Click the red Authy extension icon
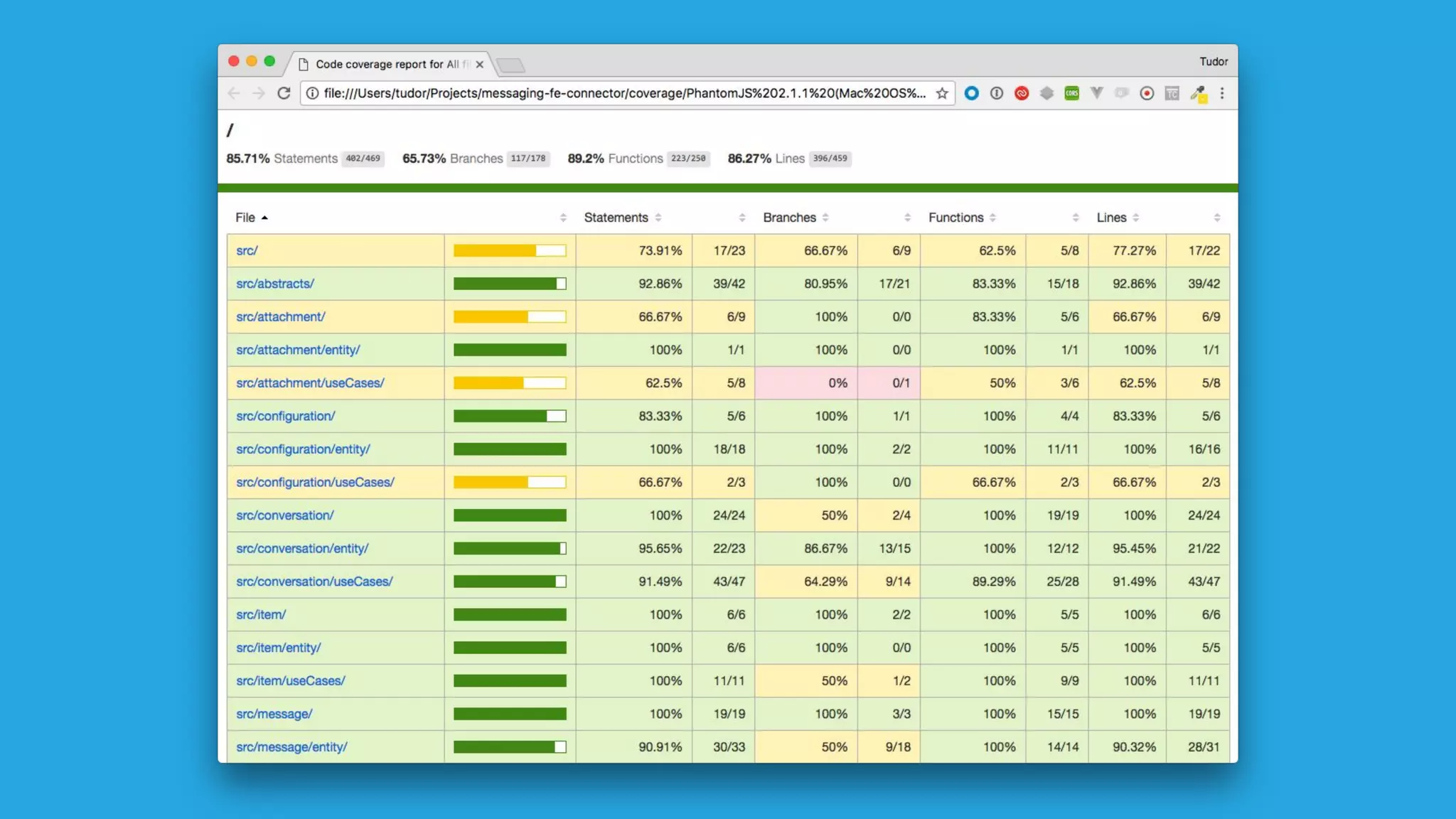 coord(1022,93)
